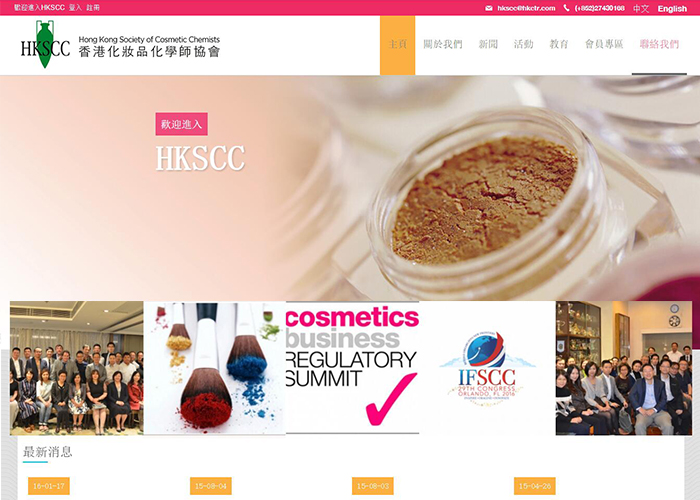Click the 登入 login link

(75, 8)
